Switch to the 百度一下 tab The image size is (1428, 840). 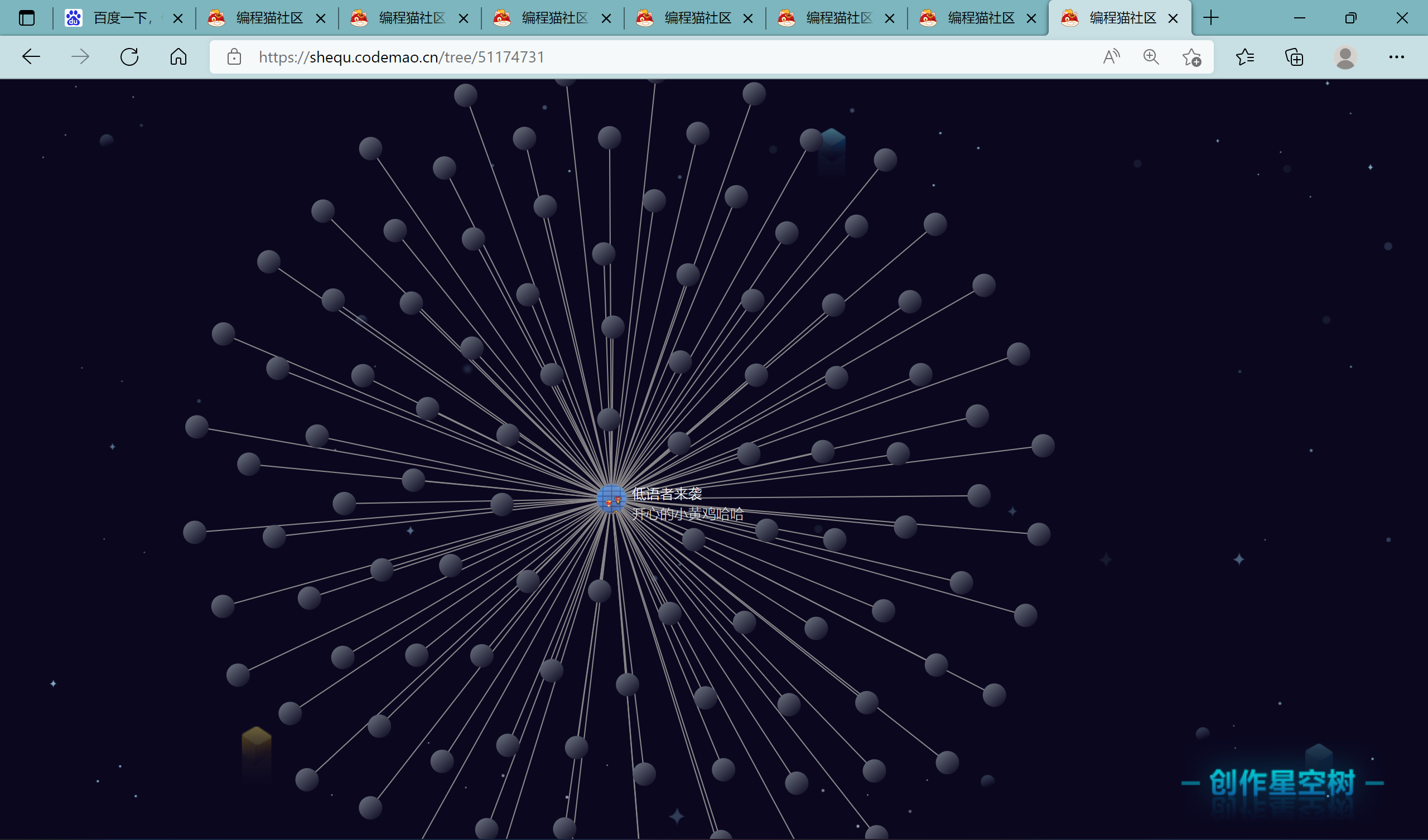pos(124,18)
